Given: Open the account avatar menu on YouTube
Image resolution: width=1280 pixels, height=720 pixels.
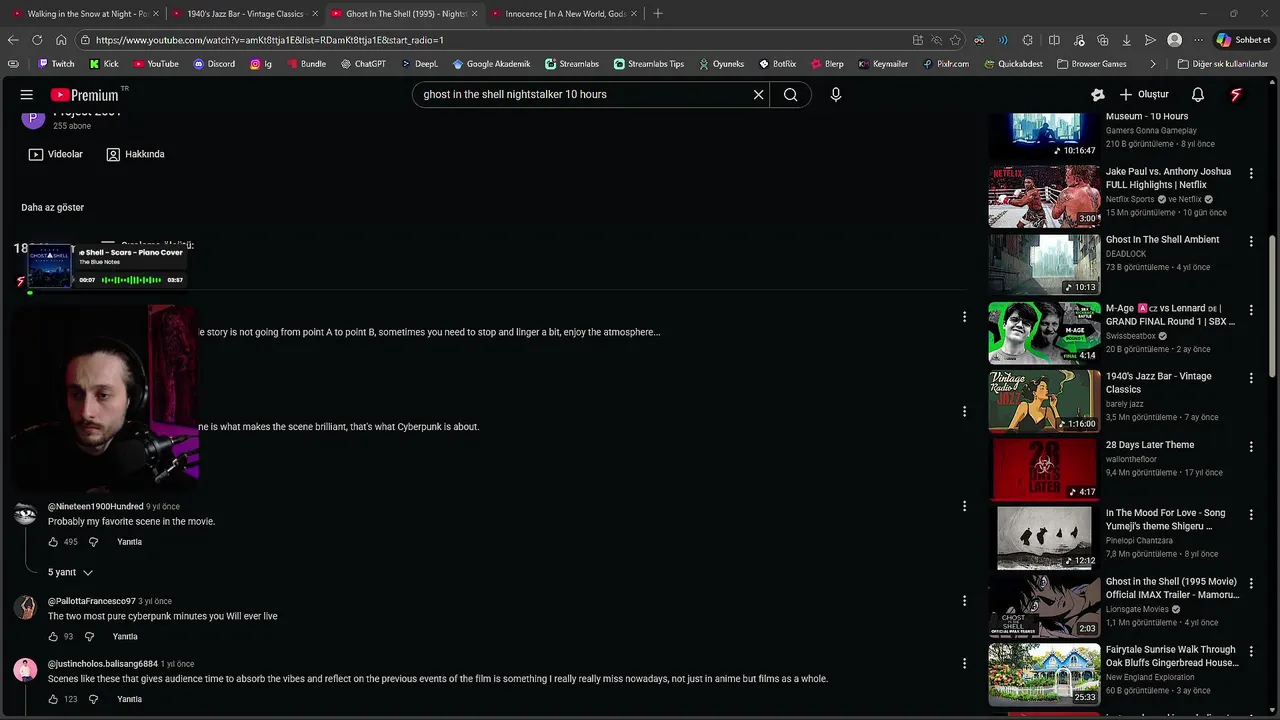Looking at the screenshot, I should point(1236,95).
